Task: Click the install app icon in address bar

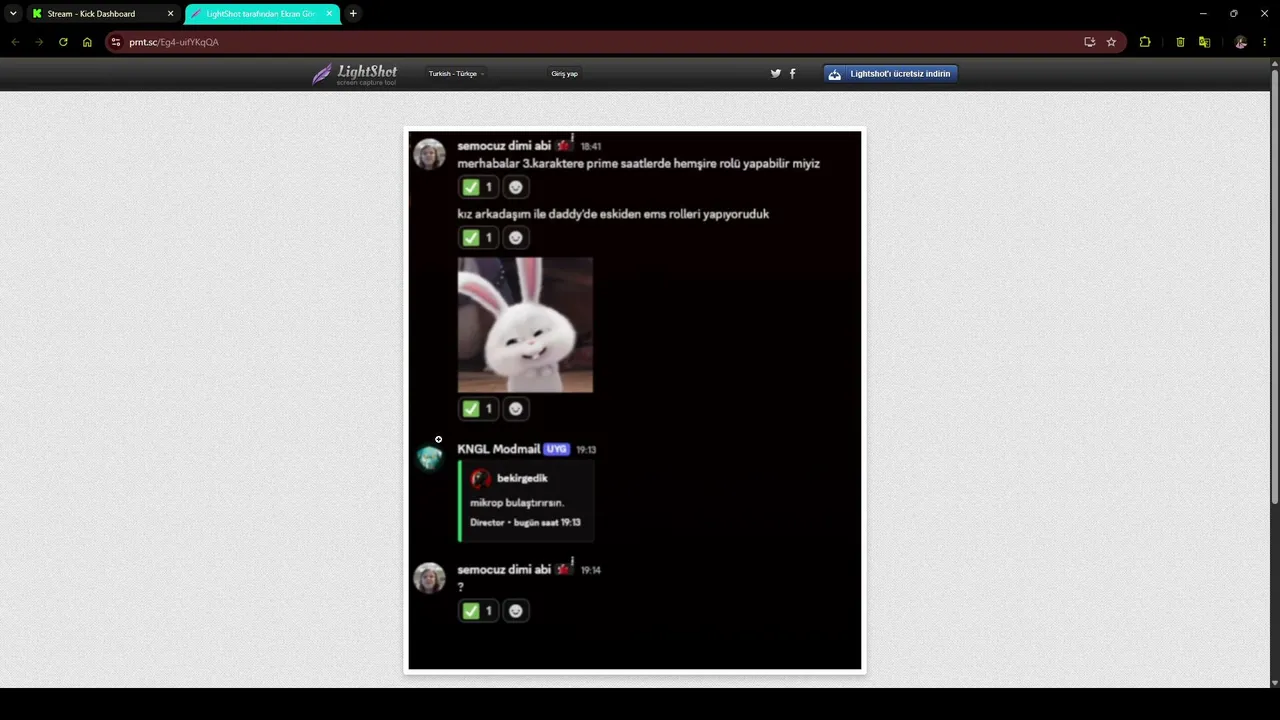Action: click(1089, 42)
